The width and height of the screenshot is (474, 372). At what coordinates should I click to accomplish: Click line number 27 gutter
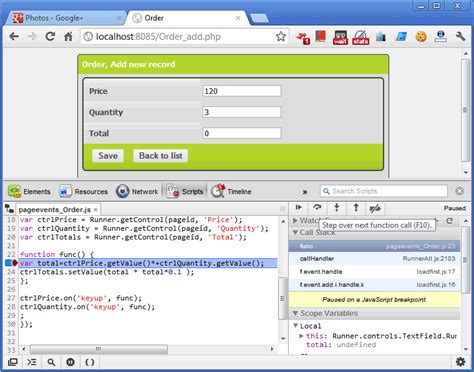click(x=11, y=298)
